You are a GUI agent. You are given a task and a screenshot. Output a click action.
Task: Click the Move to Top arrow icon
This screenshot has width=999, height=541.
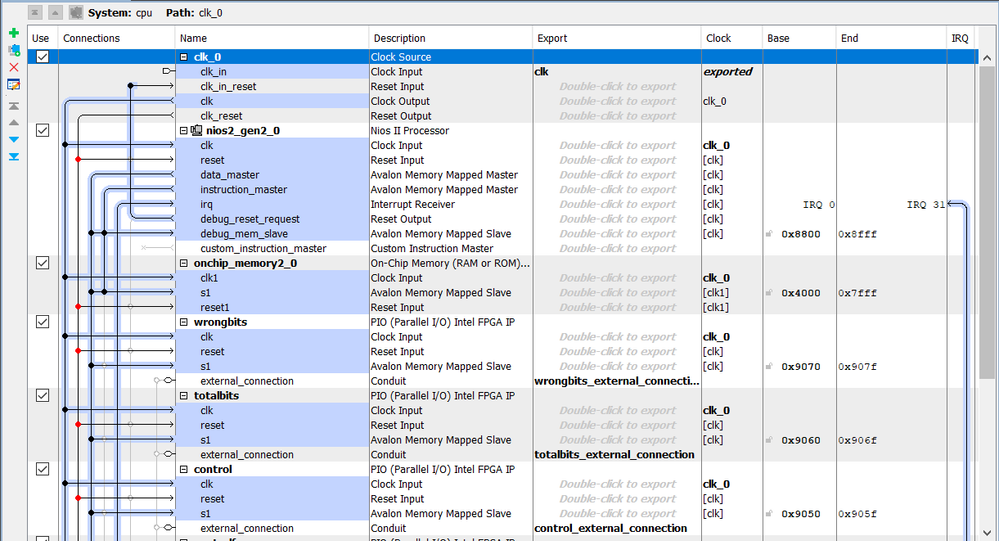pos(13,105)
